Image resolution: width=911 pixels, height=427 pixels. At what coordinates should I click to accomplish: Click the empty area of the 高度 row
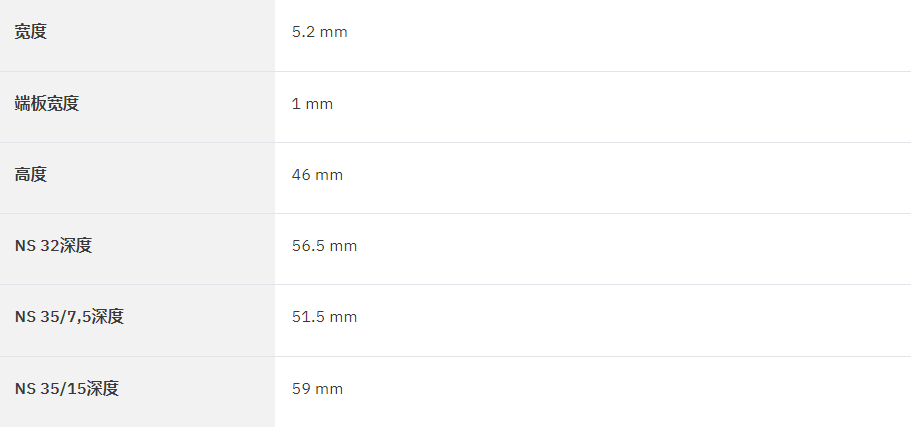pyautogui.click(x=627, y=178)
